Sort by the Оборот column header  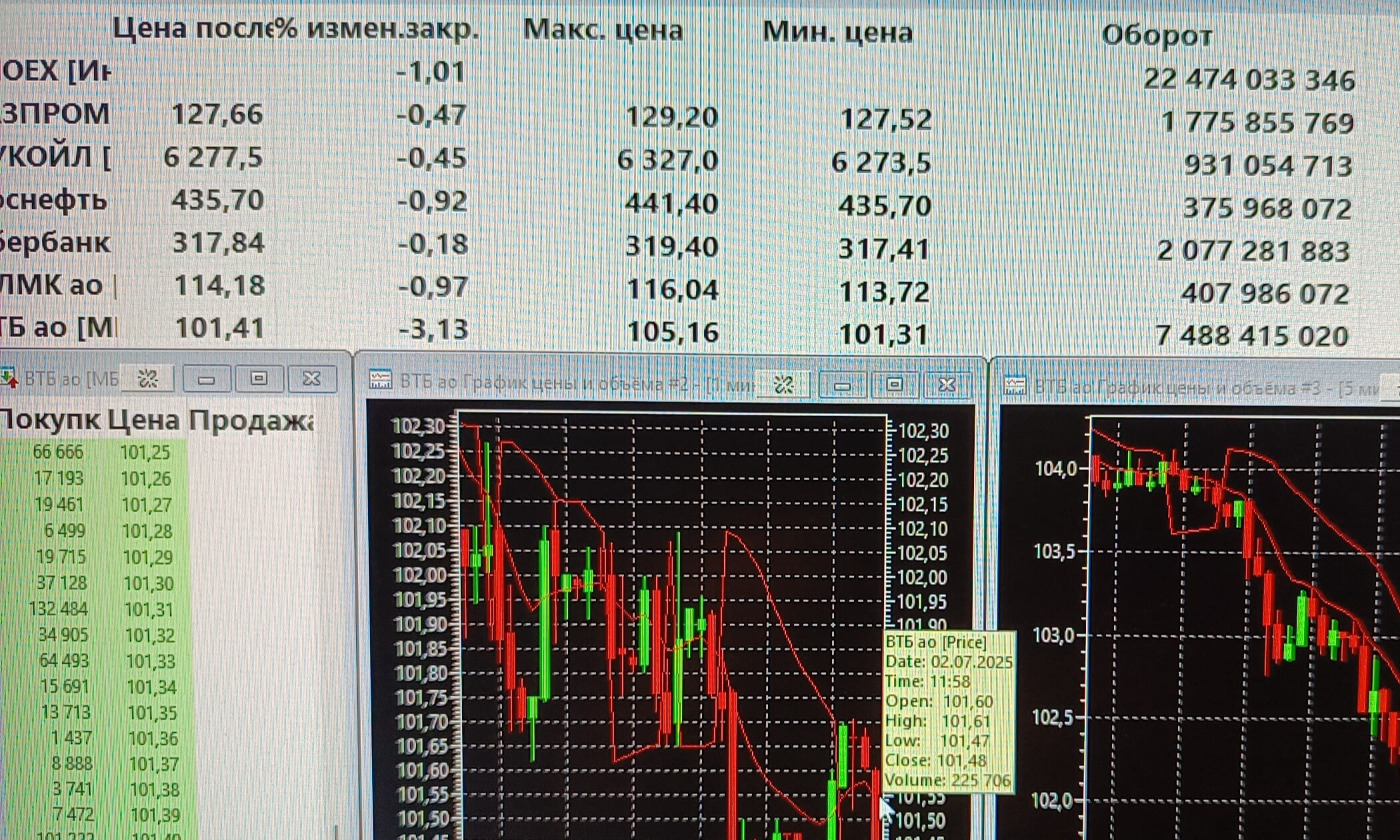click(1156, 35)
